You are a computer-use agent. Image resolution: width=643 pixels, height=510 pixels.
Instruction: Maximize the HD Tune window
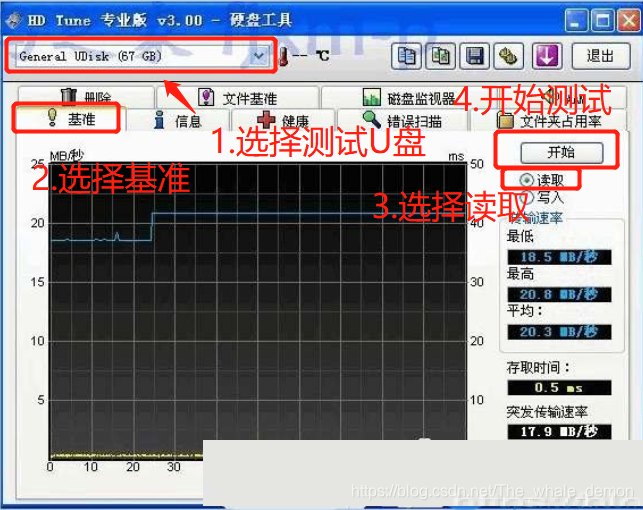pyautogui.click(x=602, y=20)
